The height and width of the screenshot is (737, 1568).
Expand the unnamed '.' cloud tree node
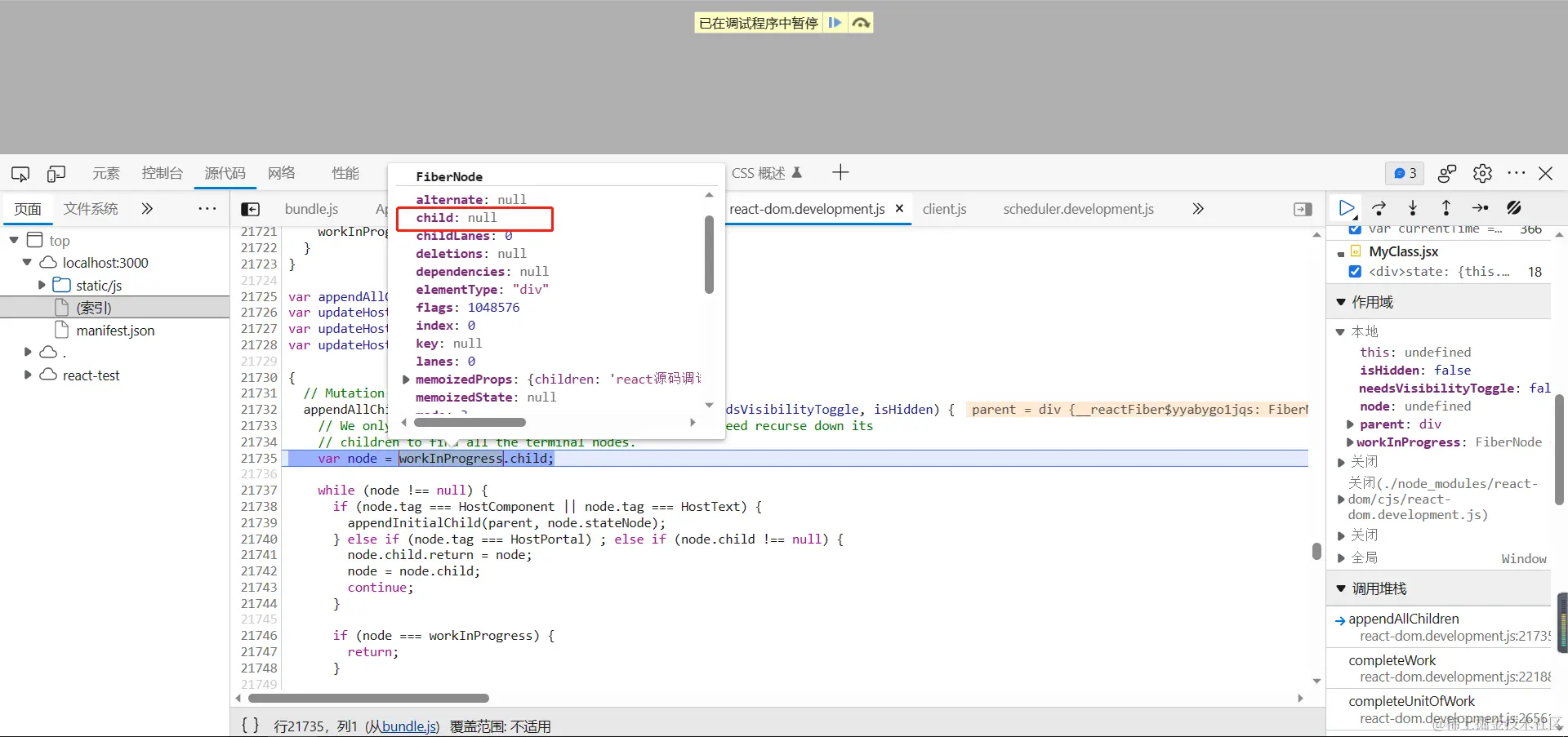(28, 352)
